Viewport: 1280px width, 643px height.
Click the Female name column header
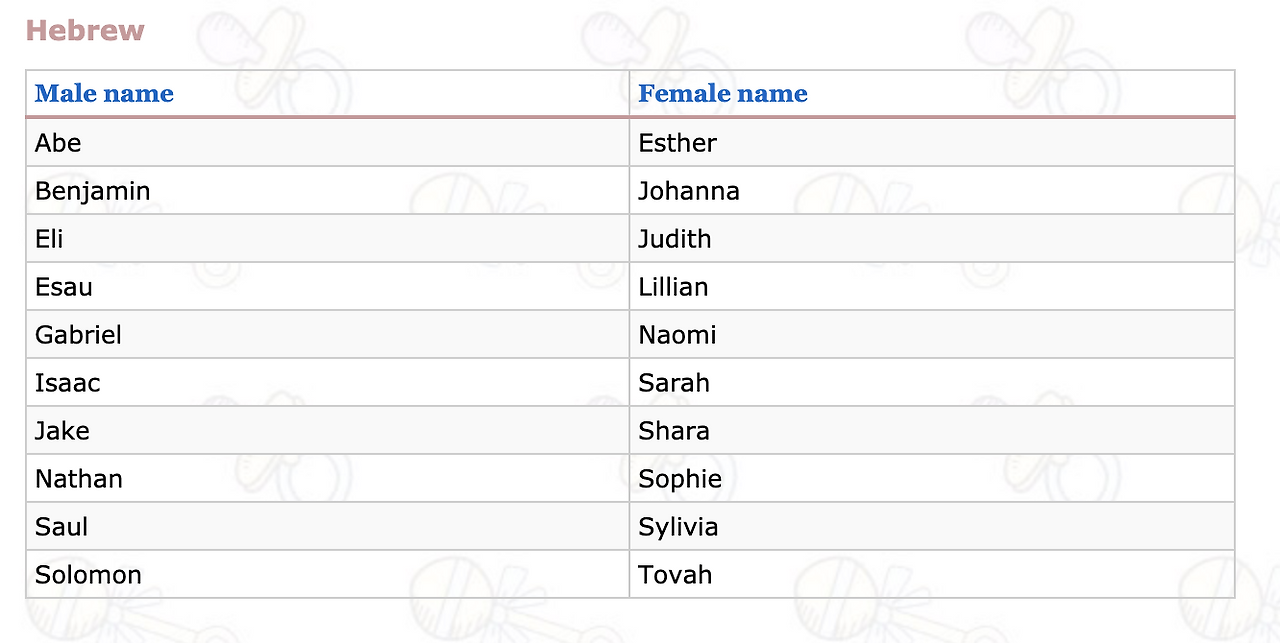722,94
